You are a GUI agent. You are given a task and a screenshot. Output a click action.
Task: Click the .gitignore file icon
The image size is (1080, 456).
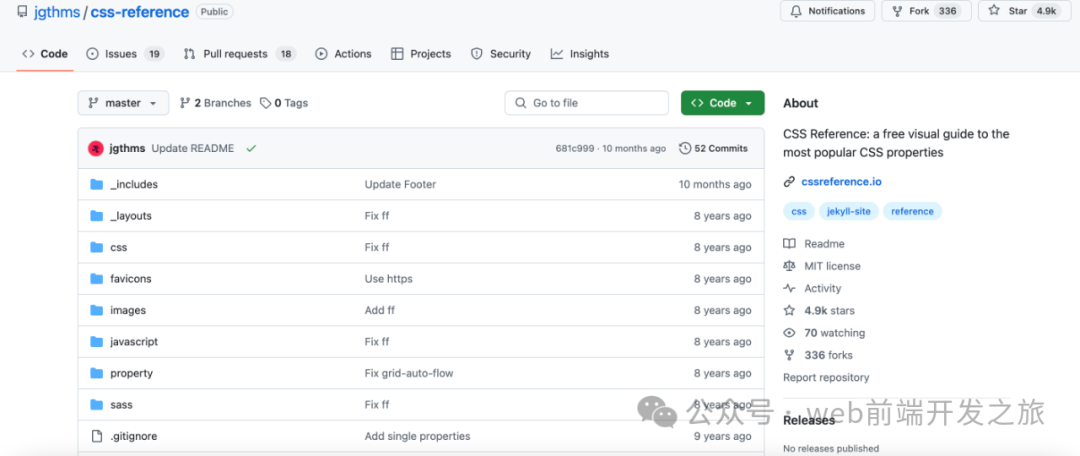[x=97, y=437]
